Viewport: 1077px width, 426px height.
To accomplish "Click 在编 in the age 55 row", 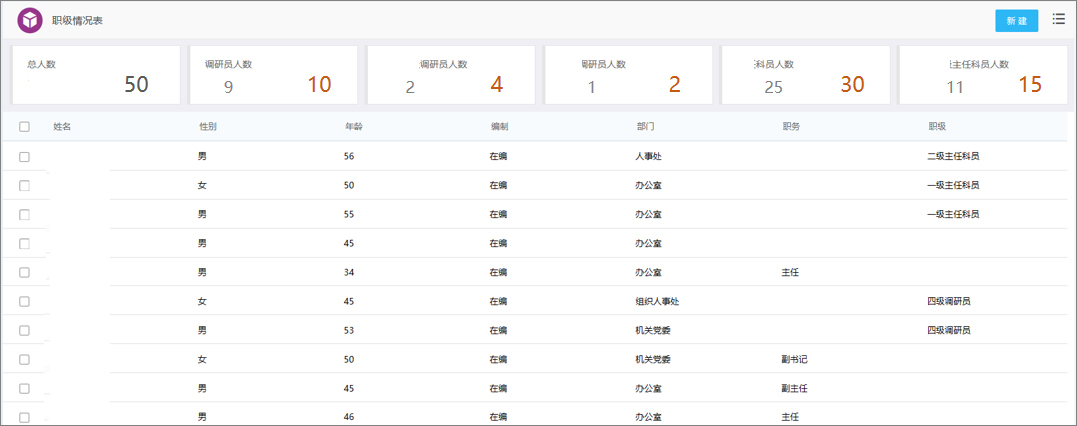I will tap(498, 214).
